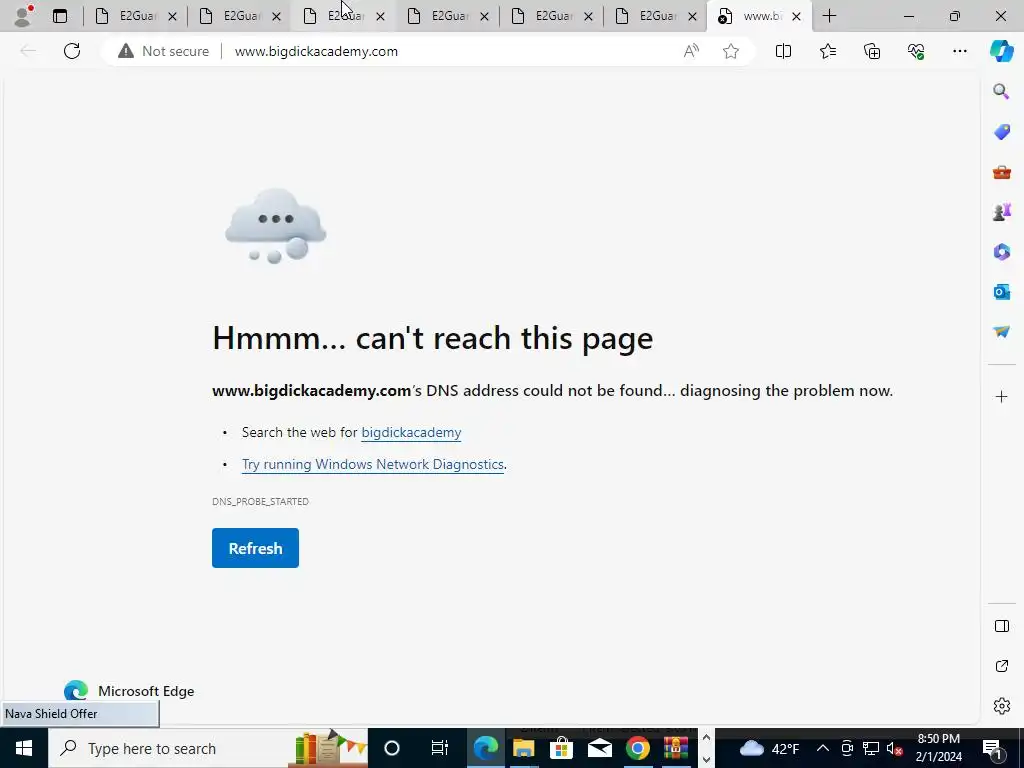Toggle the sidebar panel layout icon

(1001, 626)
